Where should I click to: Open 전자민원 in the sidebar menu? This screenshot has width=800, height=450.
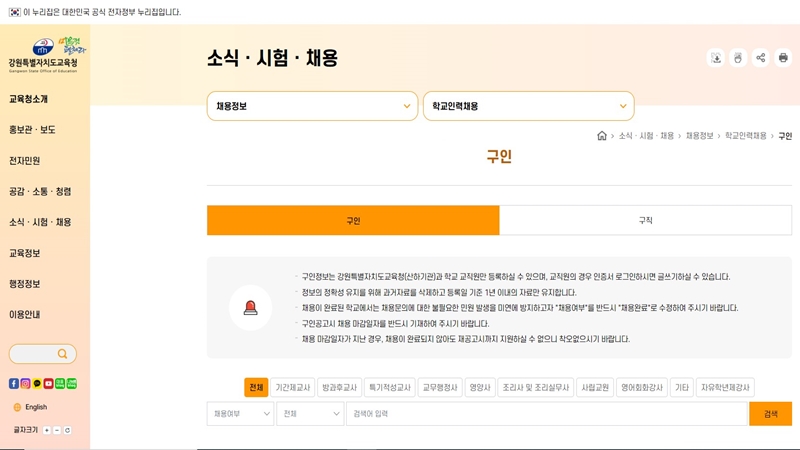[24, 161]
